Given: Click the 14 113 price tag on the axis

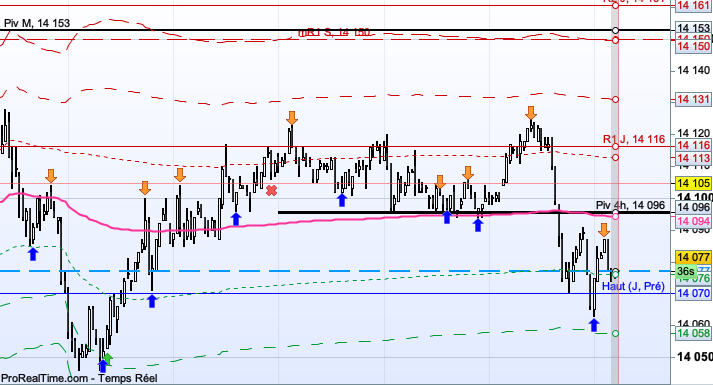Looking at the screenshot, I should (693, 158).
